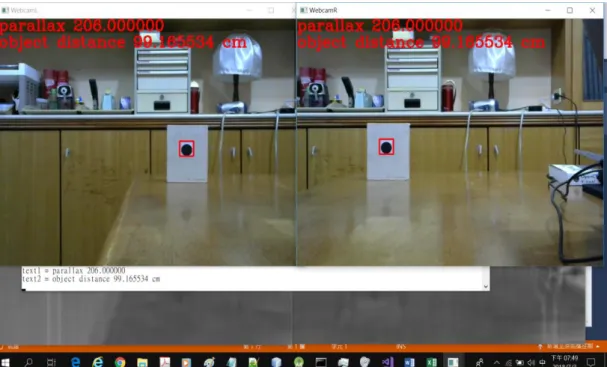
Task: Maximize the WebcamR window
Action: pyautogui.click(x=570, y=10)
